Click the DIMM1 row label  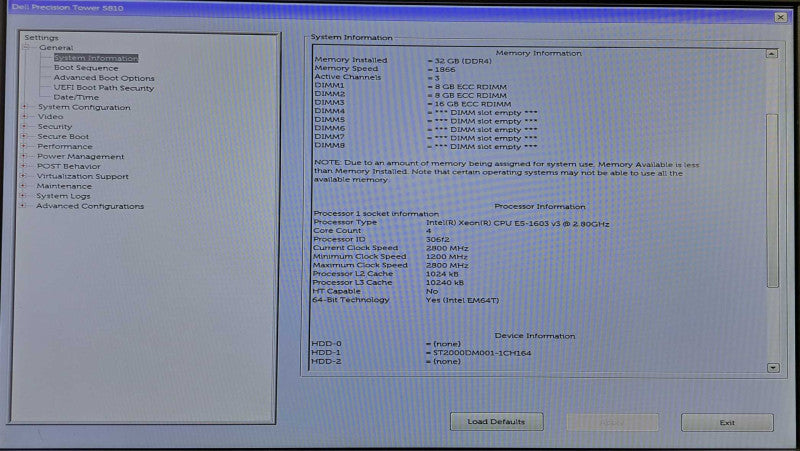click(x=330, y=85)
